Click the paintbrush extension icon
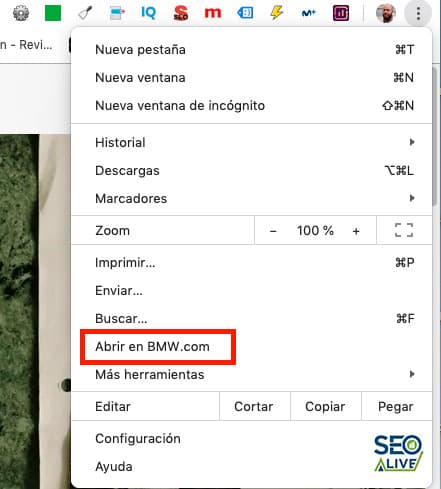The height and width of the screenshot is (489, 441). pos(85,13)
